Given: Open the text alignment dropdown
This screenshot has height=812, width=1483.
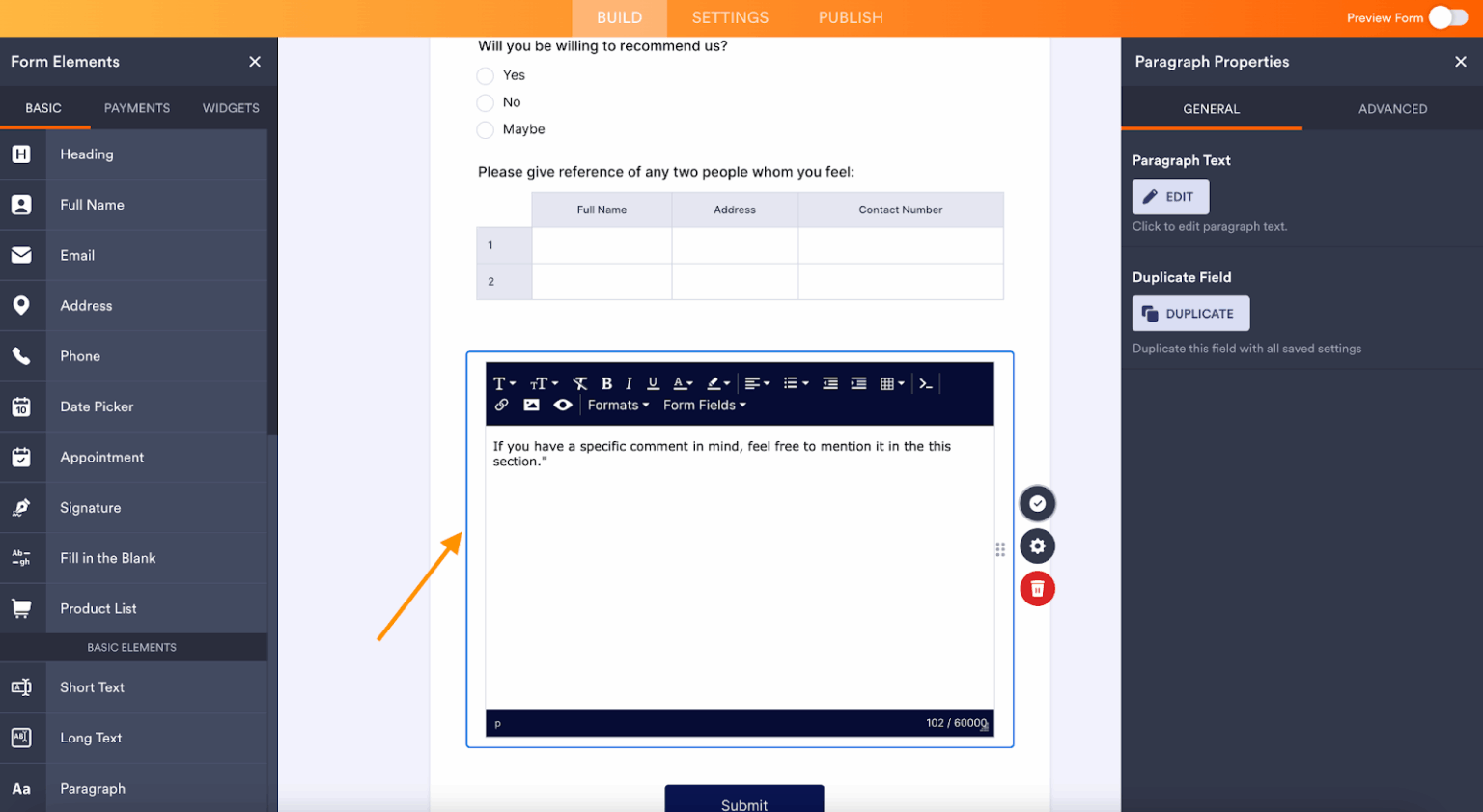Looking at the screenshot, I should 756,383.
